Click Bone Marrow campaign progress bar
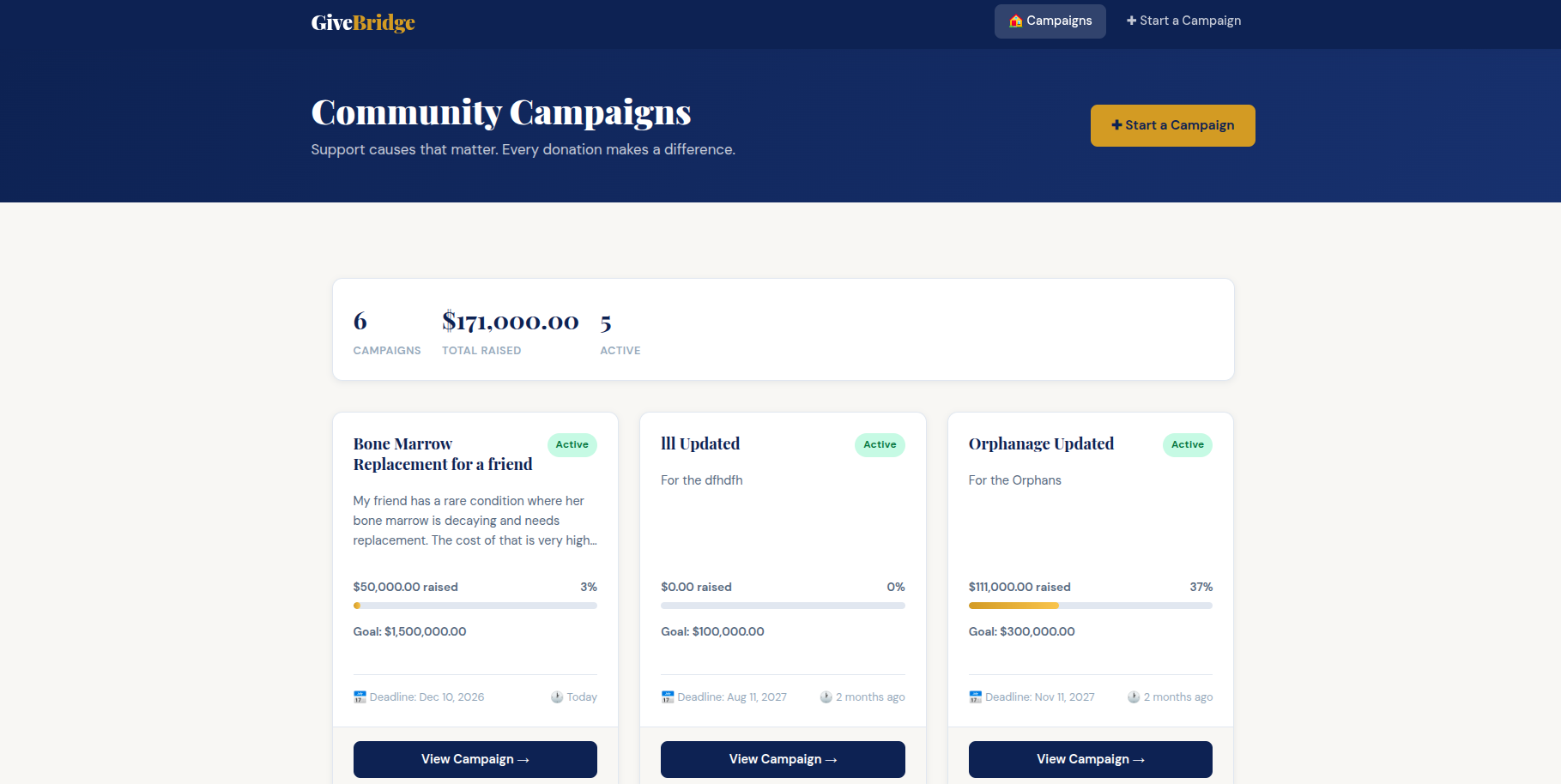This screenshot has width=1561, height=784. click(475, 606)
